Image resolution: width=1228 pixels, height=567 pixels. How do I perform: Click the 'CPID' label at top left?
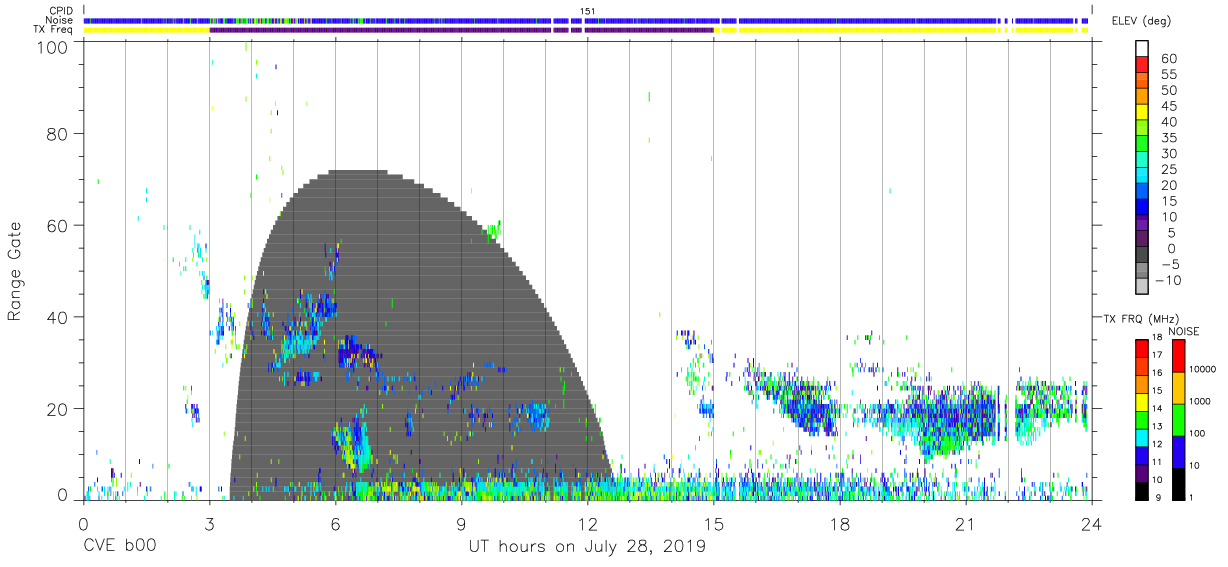point(60,11)
